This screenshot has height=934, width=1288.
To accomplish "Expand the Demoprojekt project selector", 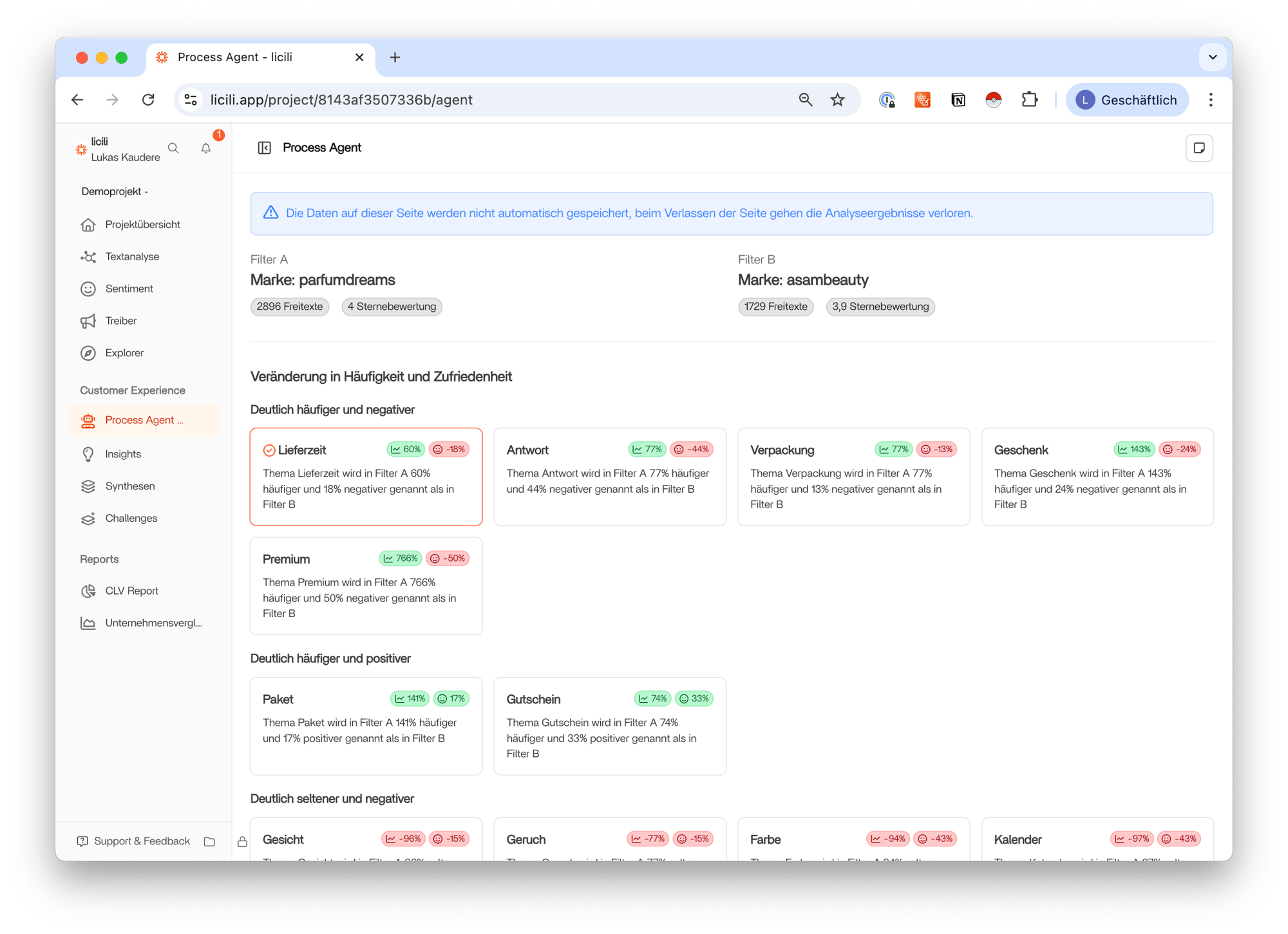I will coord(115,191).
